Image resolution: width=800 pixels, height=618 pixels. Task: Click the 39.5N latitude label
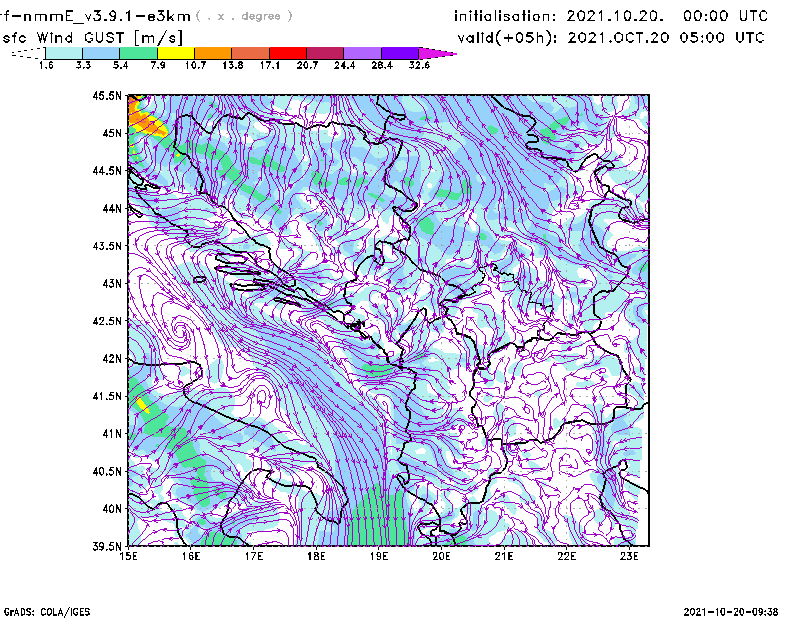107,546
